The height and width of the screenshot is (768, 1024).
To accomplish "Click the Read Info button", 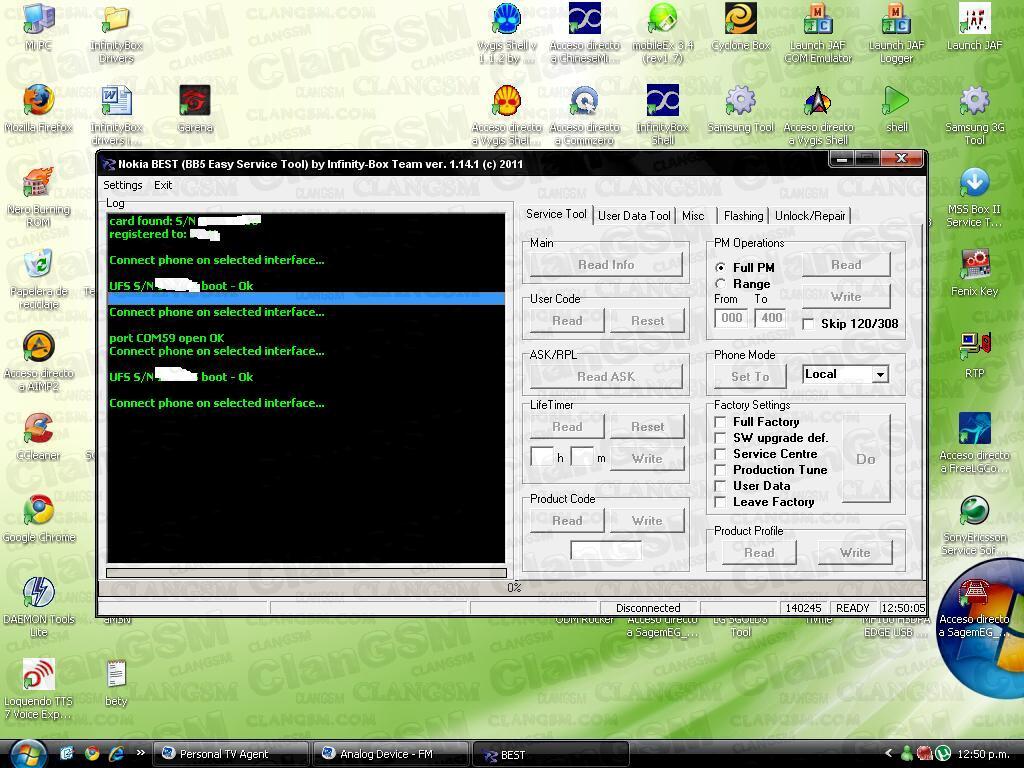I will pyautogui.click(x=606, y=264).
